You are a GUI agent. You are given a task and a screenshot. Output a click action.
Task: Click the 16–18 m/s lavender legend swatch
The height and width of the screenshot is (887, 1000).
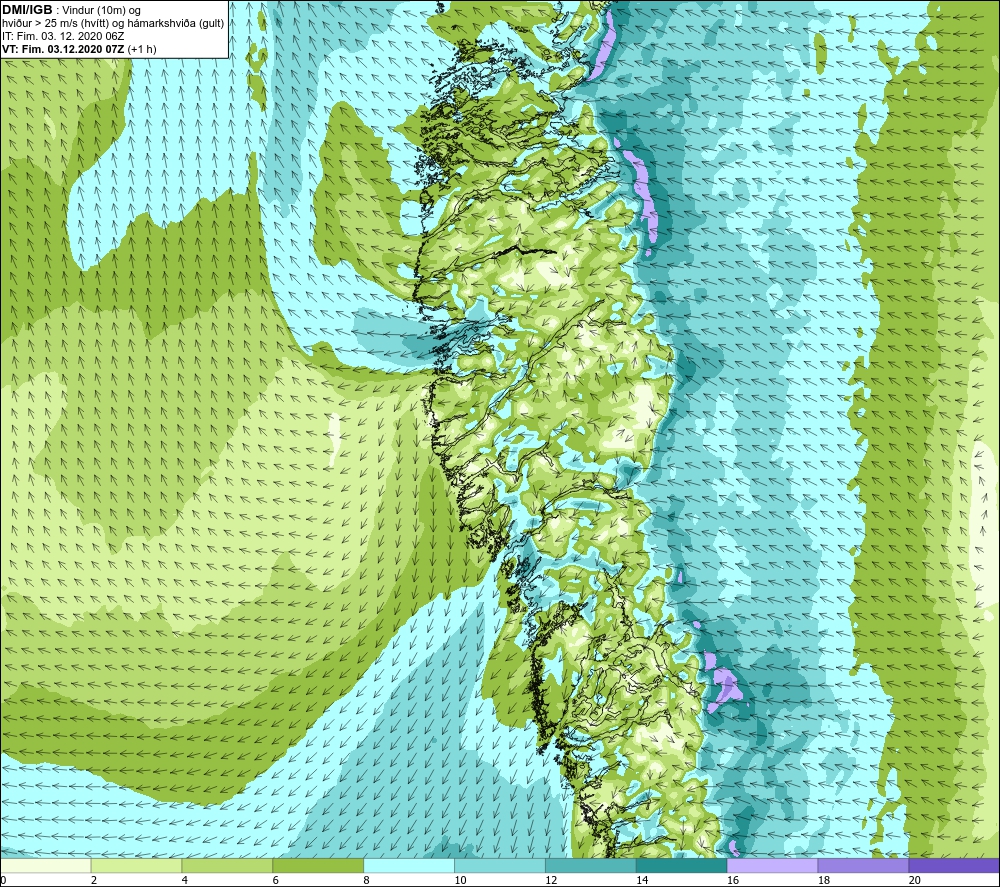[772, 865]
